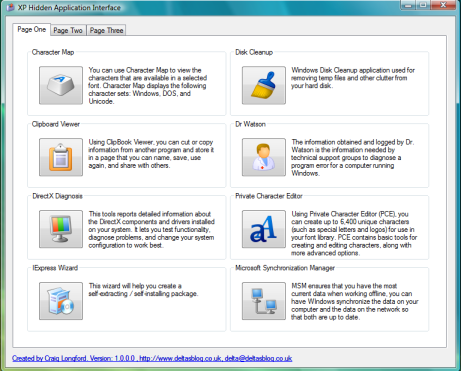The image size is (461, 371).
Task: Switch to the Page Two tab
Action: pyautogui.click(x=68, y=30)
